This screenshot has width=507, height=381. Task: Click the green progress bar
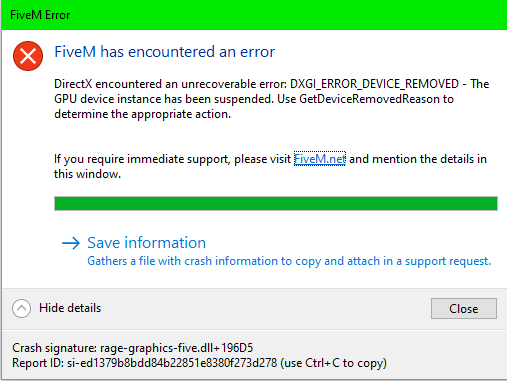tap(276, 203)
